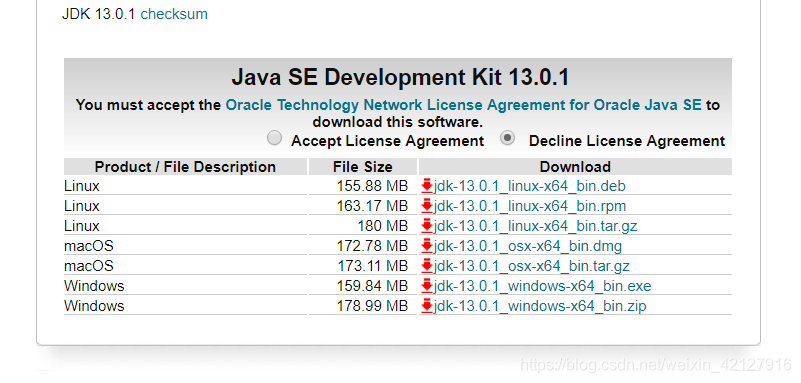The height and width of the screenshot is (383, 801).
Task: Click the Download column header
Action: 575,167
